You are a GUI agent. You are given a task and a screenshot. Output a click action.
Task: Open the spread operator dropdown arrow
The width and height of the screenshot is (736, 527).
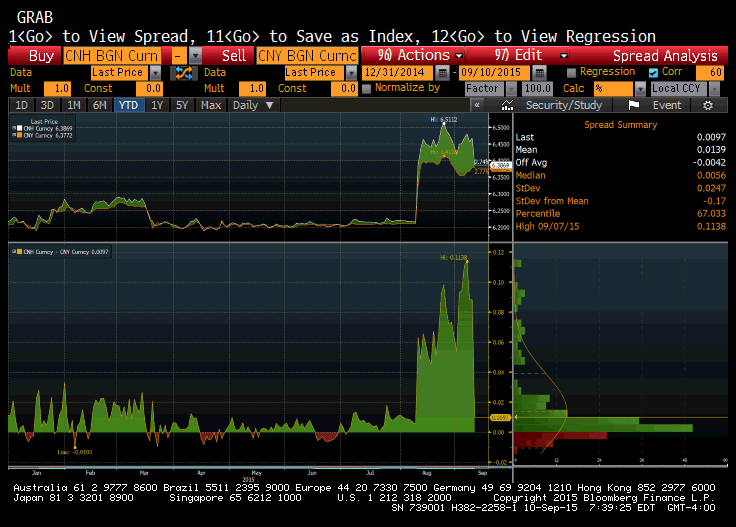(x=195, y=56)
